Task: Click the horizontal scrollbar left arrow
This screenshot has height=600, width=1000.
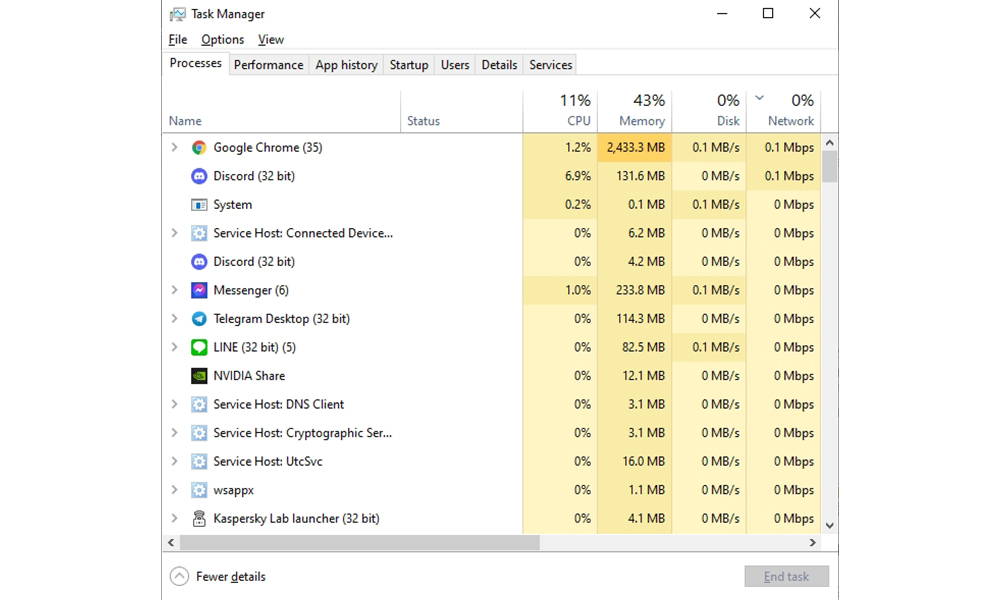Action: 170,543
